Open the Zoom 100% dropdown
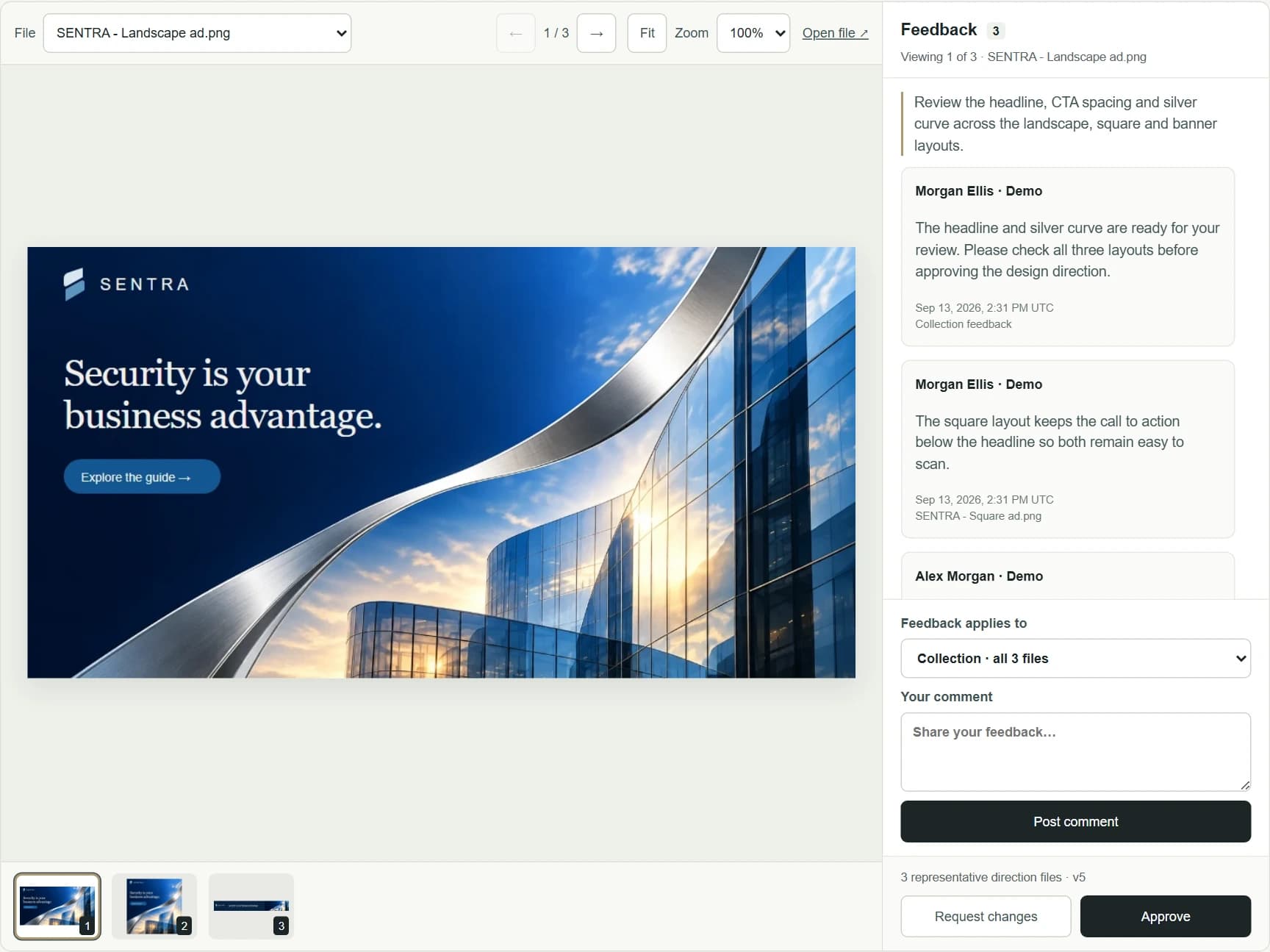The height and width of the screenshot is (952, 1270). pos(753,33)
